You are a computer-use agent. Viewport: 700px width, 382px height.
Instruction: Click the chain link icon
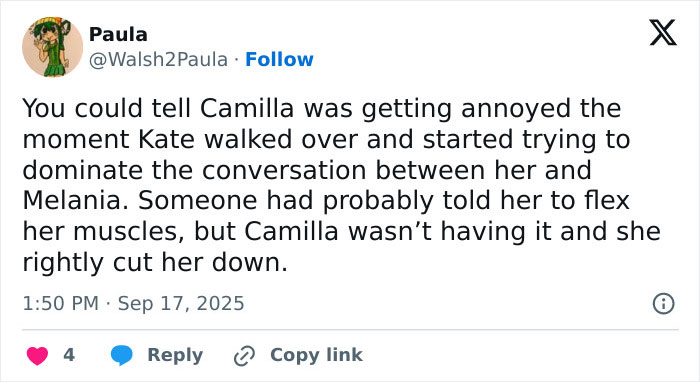point(244,356)
